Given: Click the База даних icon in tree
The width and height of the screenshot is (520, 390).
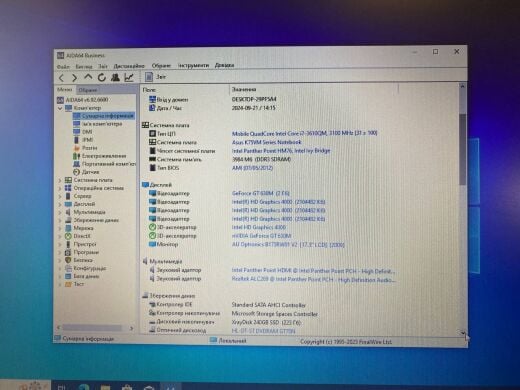Looking at the screenshot, I should [68, 276].
